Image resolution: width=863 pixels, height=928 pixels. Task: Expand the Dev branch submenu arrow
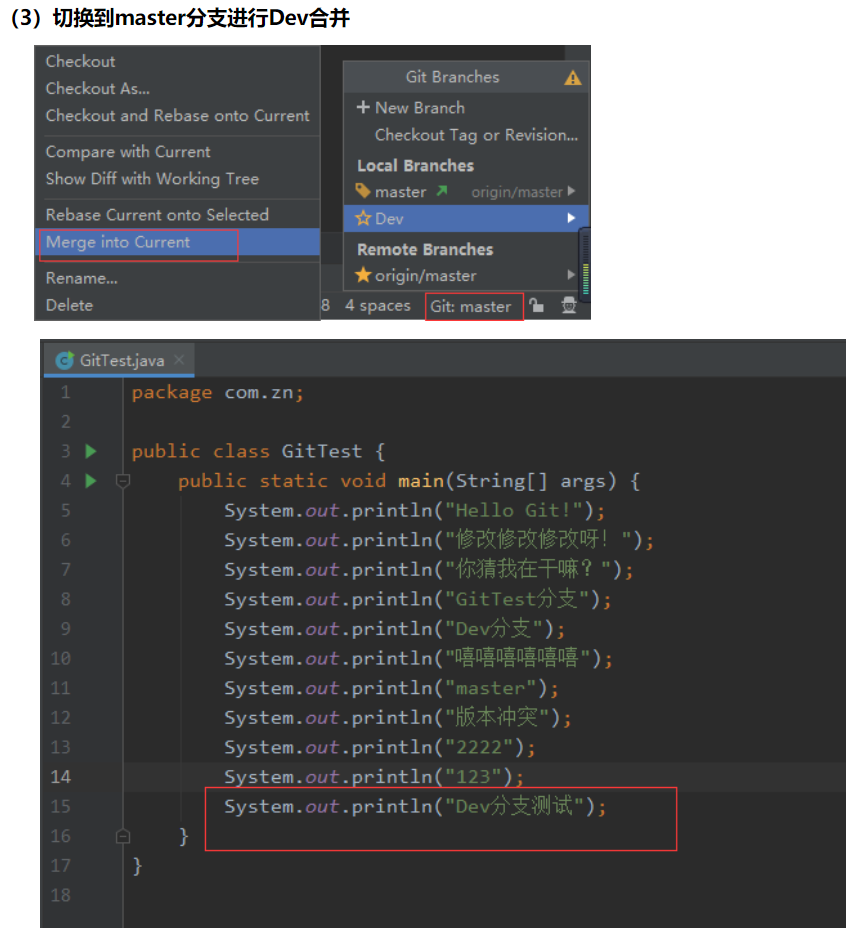[571, 218]
